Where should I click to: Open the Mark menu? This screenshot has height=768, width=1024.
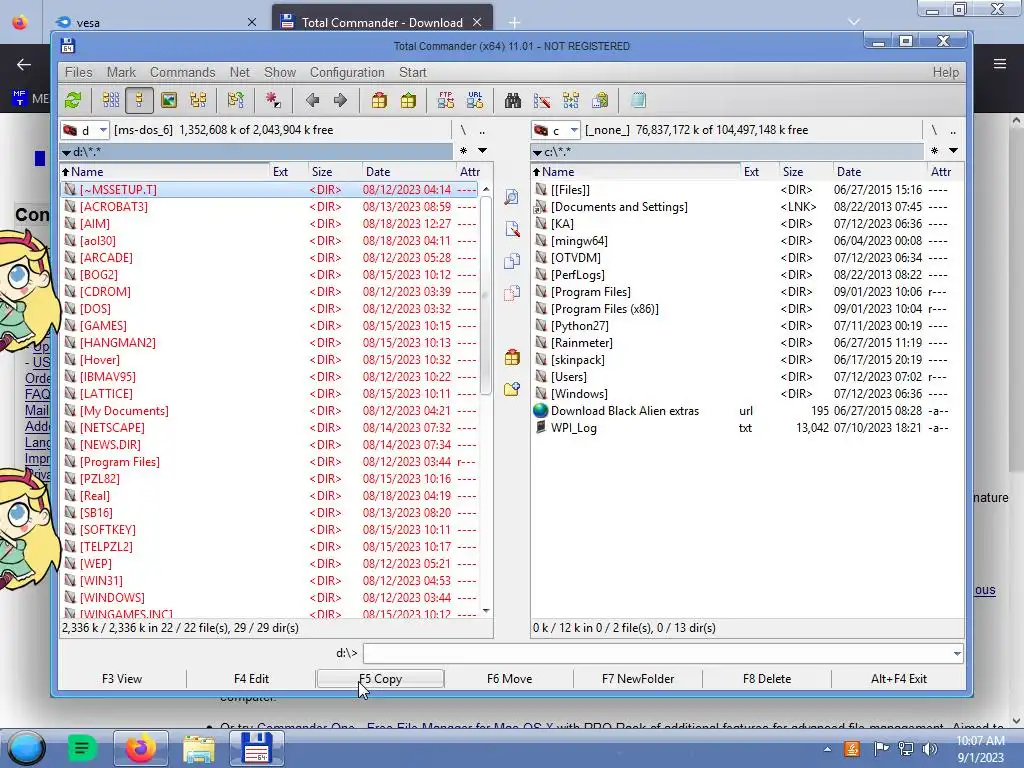[121, 72]
